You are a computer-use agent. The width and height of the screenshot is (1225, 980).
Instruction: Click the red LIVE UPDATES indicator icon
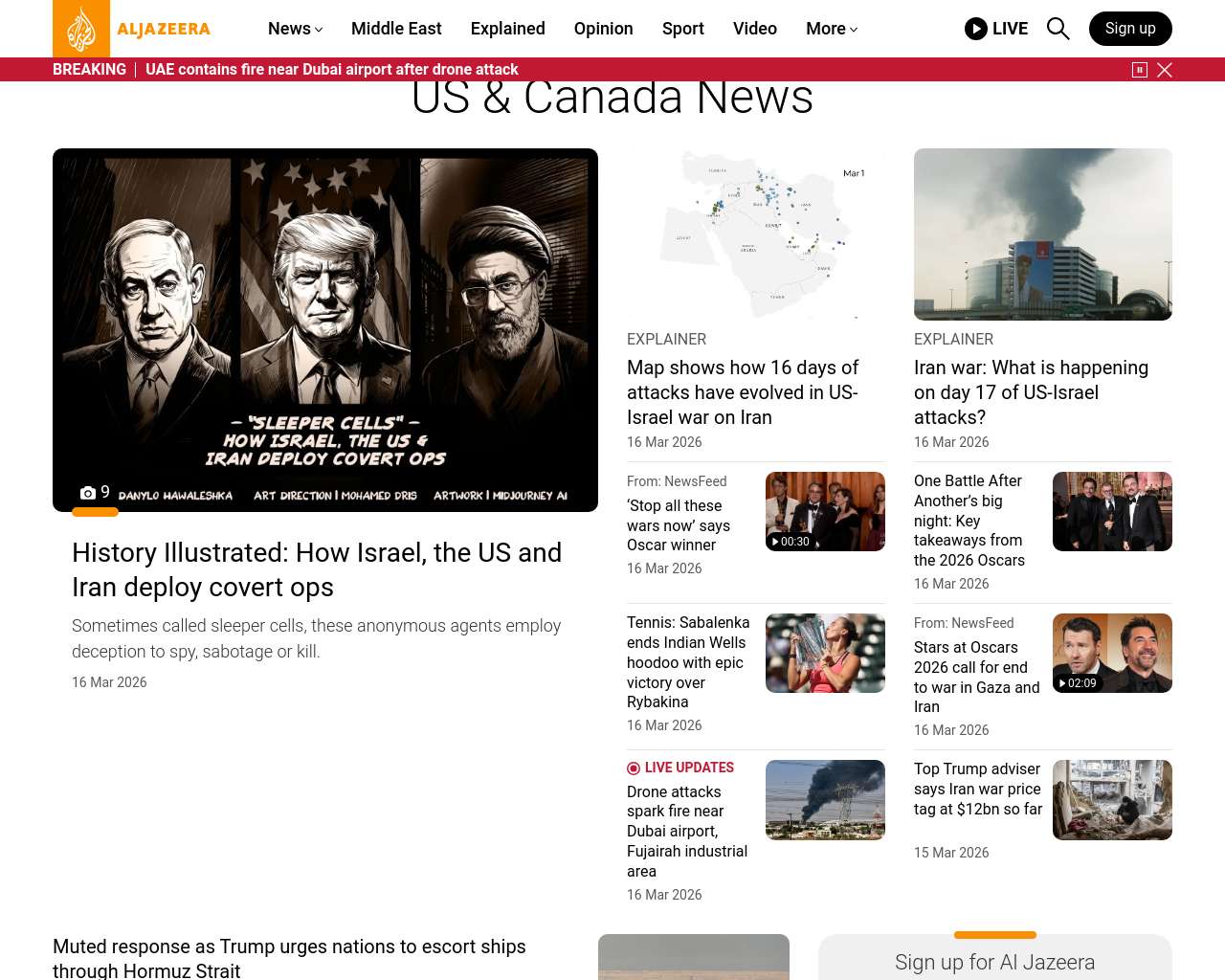click(634, 768)
